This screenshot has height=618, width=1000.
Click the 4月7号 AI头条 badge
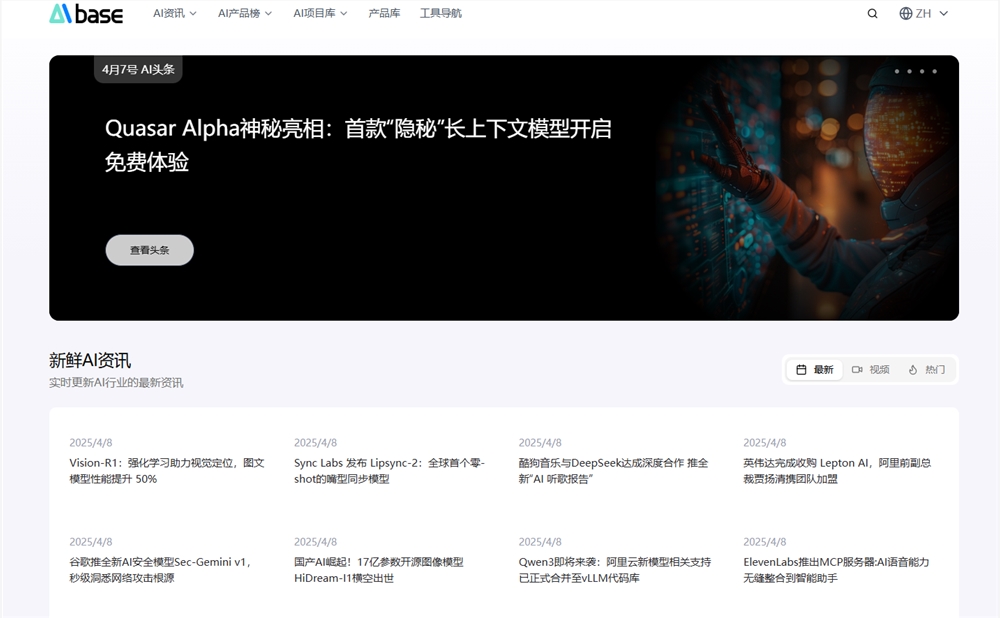138,69
